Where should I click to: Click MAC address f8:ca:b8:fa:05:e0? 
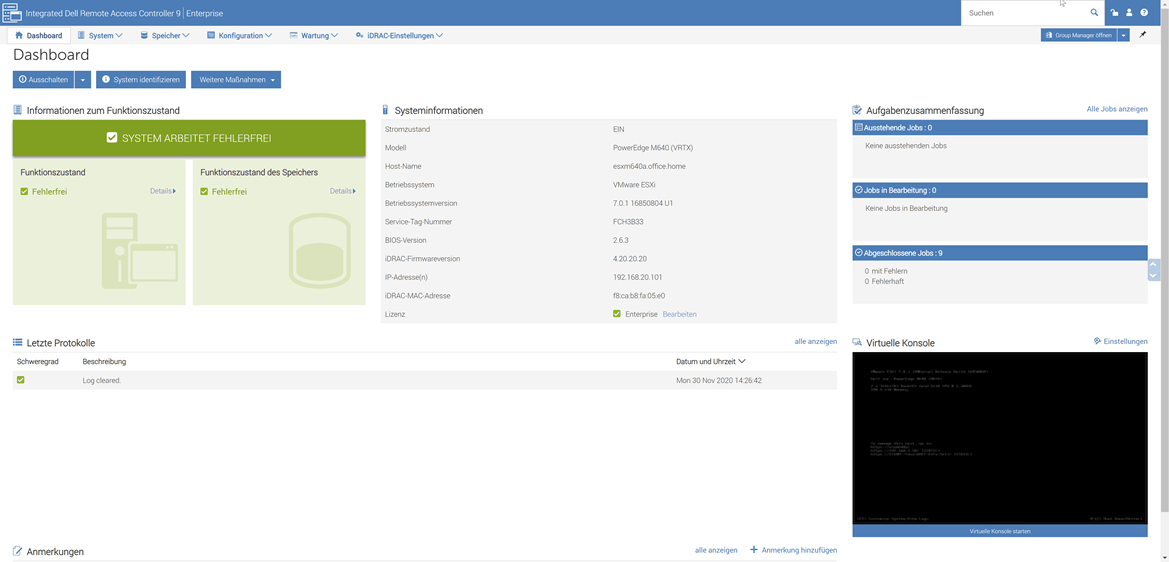(x=638, y=295)
